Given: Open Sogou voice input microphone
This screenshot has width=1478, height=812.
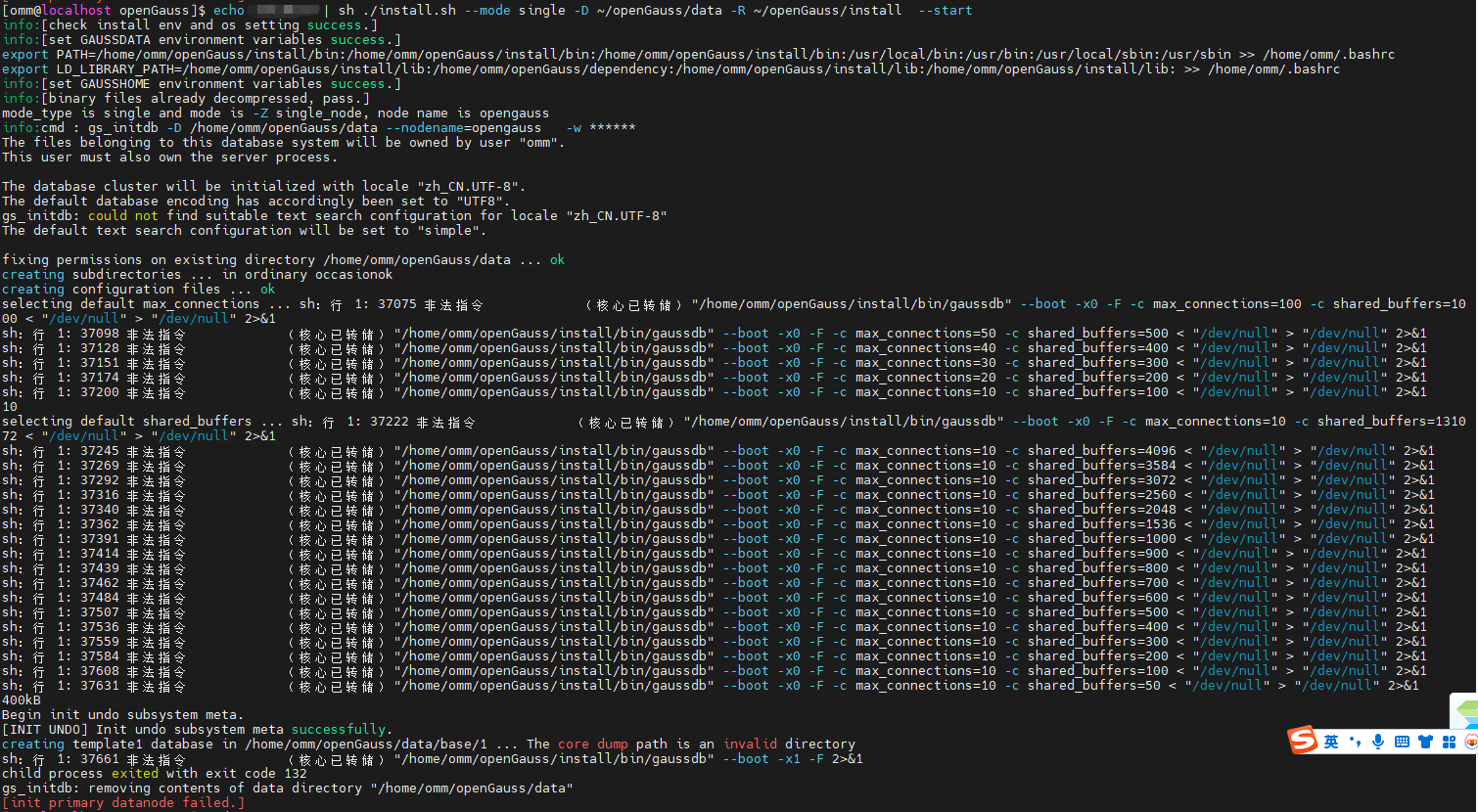Looking at the screenshot, I should [1378, 742].
